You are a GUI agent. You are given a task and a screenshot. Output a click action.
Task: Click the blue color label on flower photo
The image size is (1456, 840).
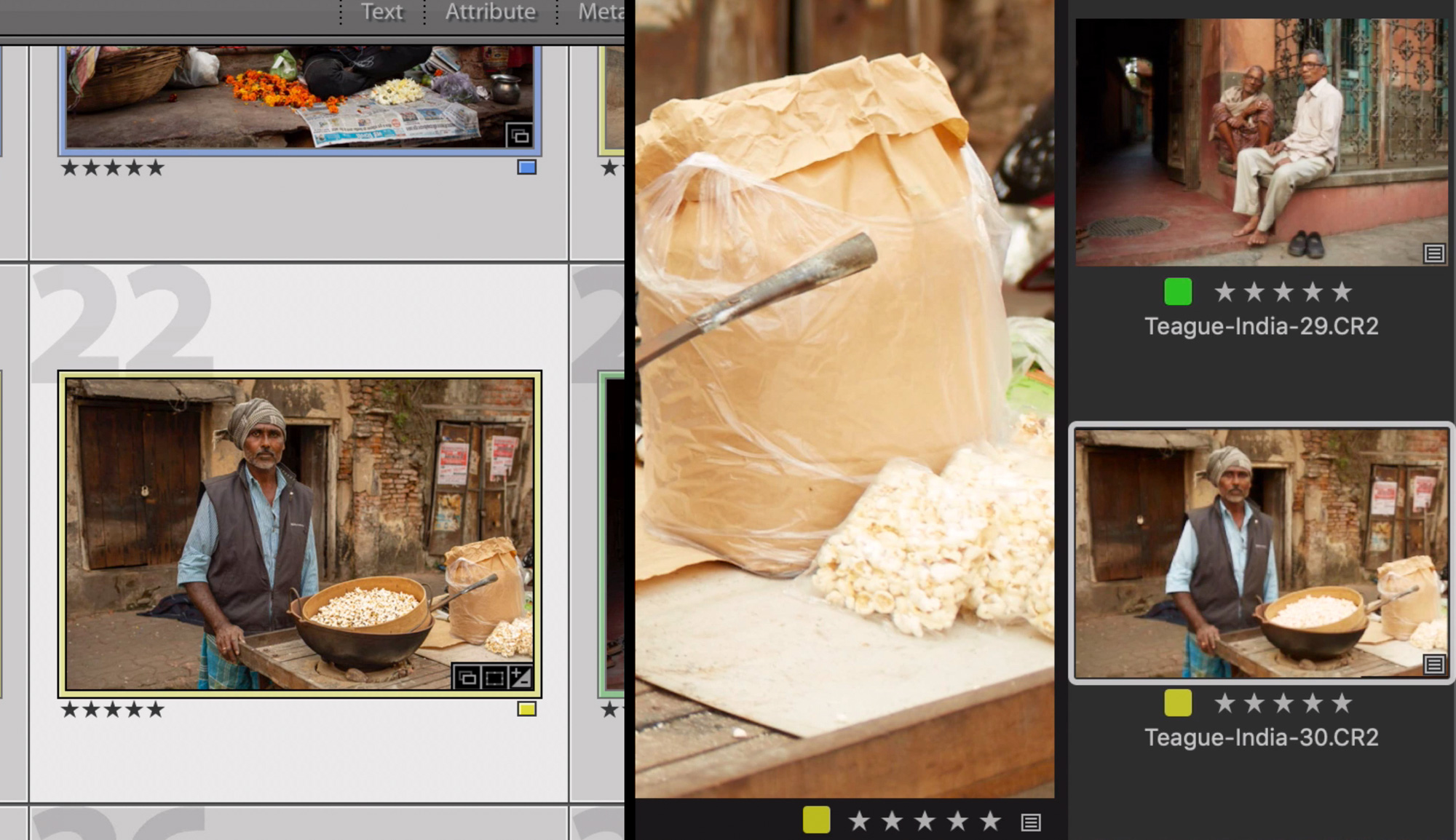526,167
